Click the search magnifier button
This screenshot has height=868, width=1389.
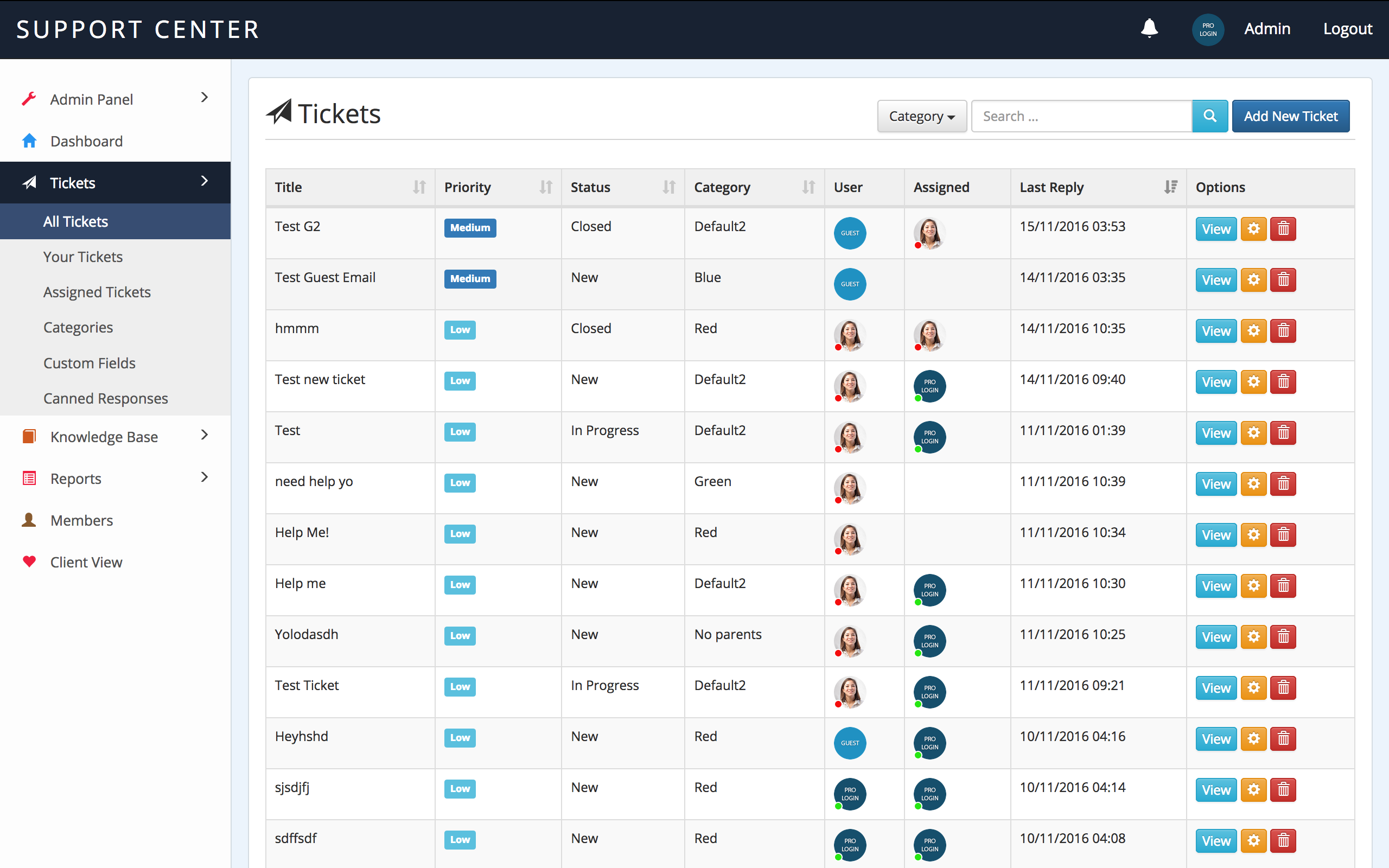point(1209,116)
